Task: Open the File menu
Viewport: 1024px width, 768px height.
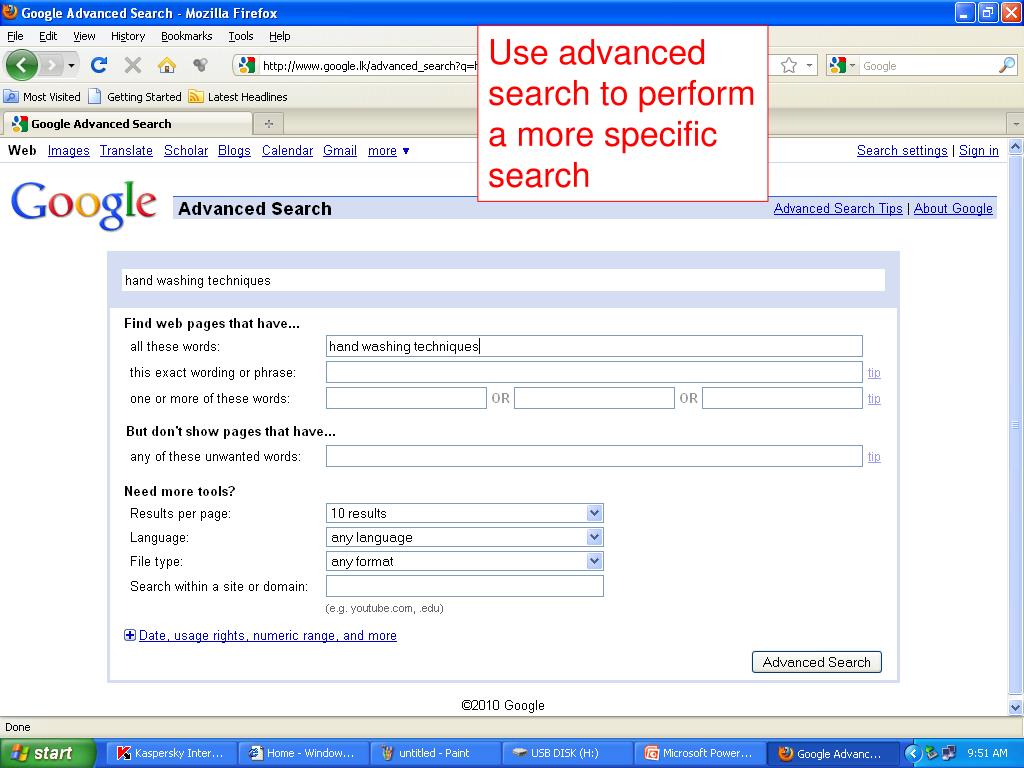Action: (15, 36)
